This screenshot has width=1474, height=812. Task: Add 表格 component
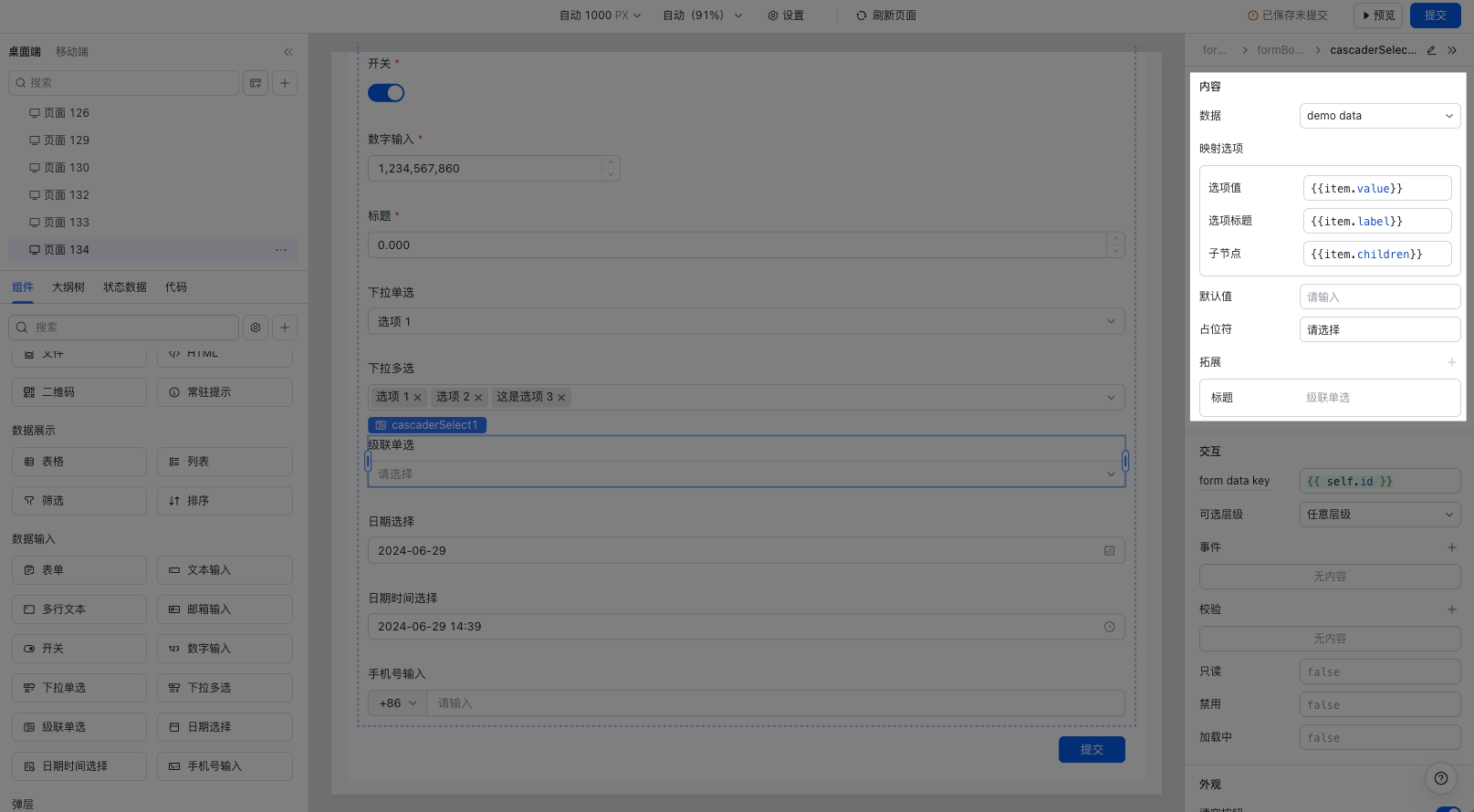(79, 462)
